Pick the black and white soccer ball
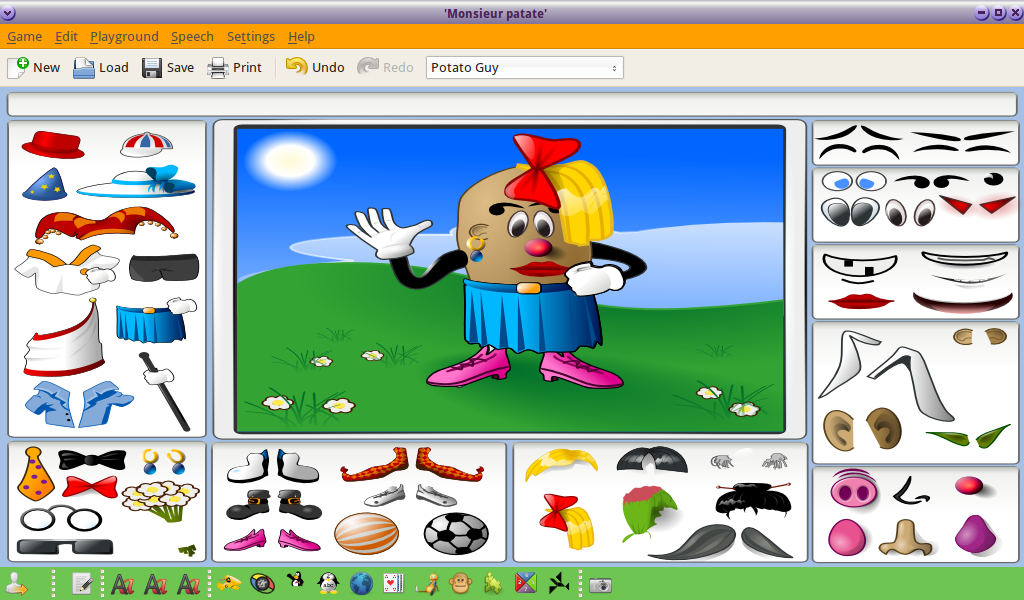This screenshot has width=1024, height=600. point(456,533)
